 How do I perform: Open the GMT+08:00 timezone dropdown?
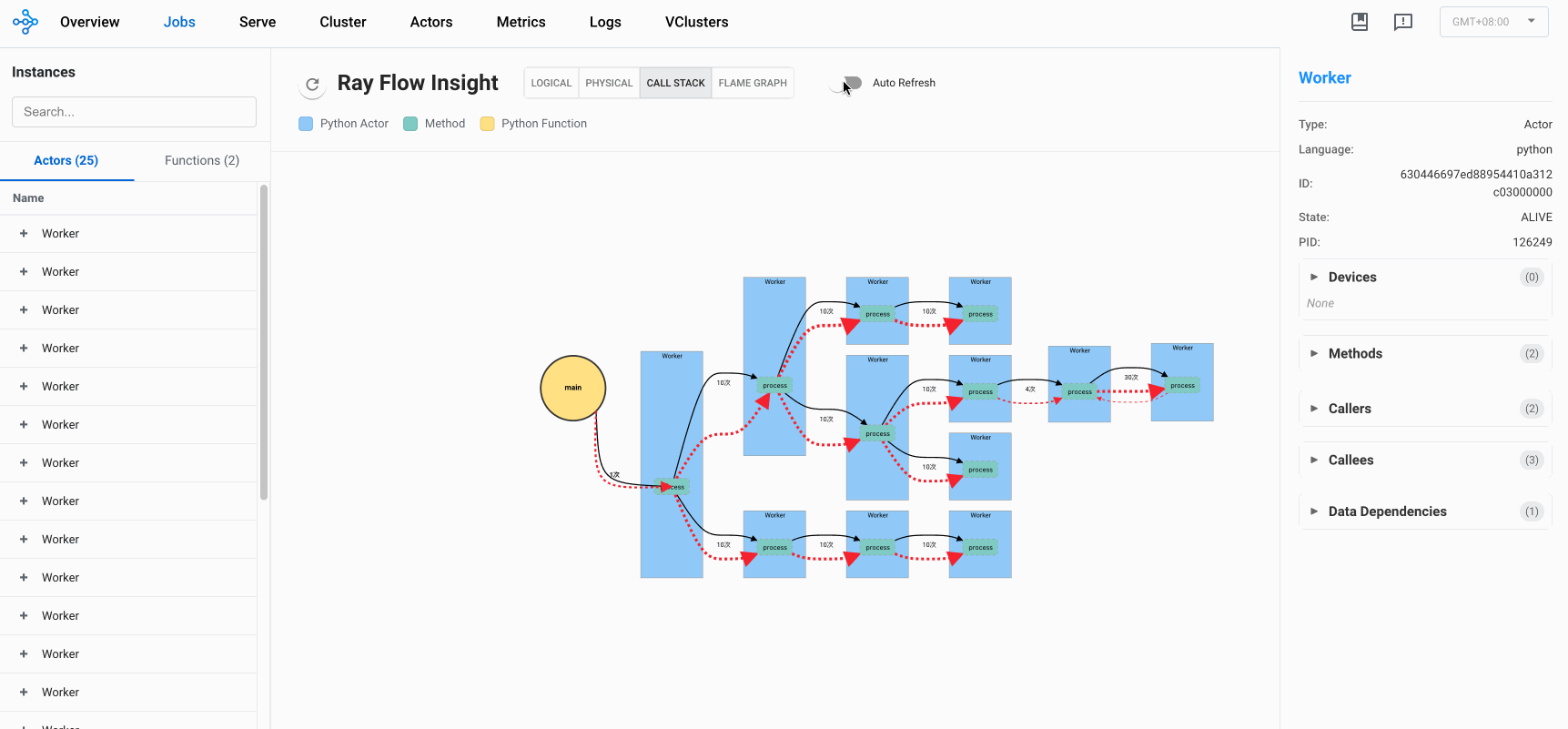tap(1493, 22)
